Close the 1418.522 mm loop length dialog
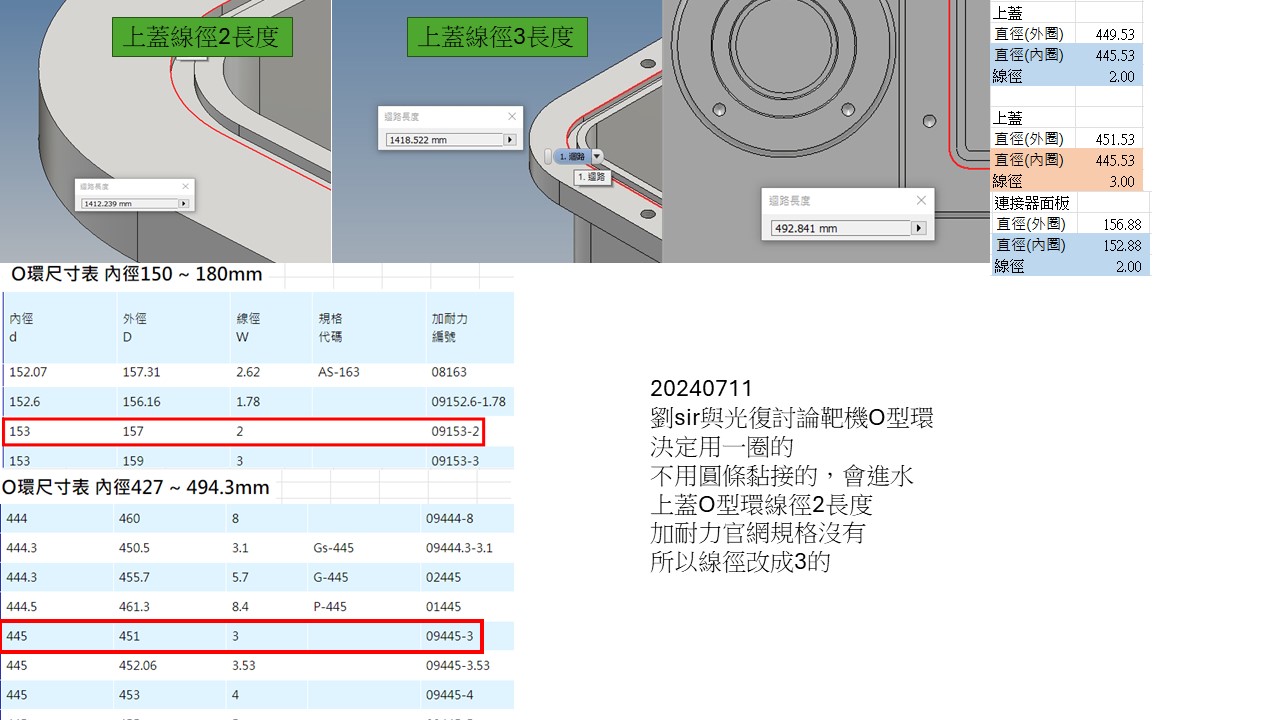Screen dimensions: 1280x720 click(x=512, y=117)
